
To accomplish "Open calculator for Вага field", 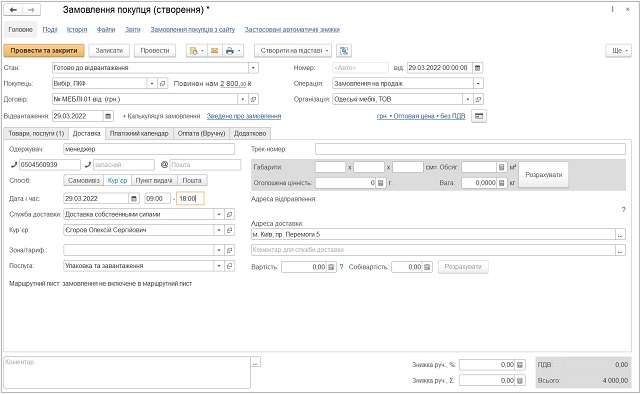I will coord(502,183).
